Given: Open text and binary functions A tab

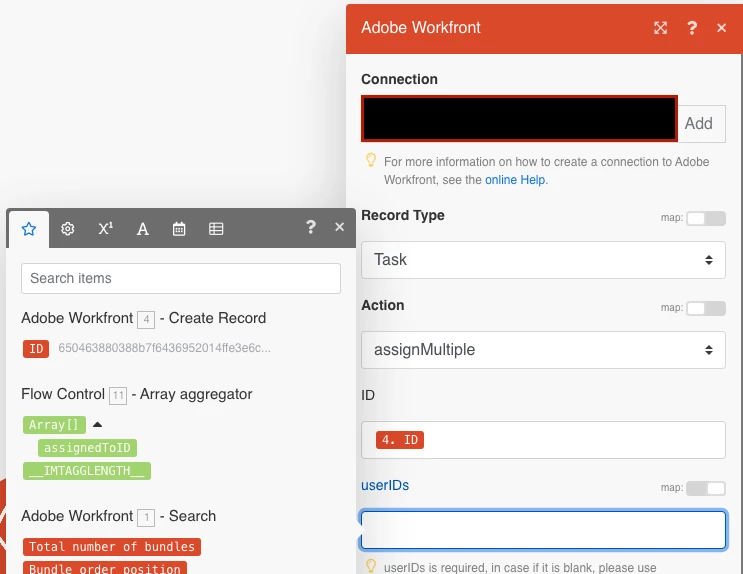Looking at the screenshot, I should [x=142, y=229].
